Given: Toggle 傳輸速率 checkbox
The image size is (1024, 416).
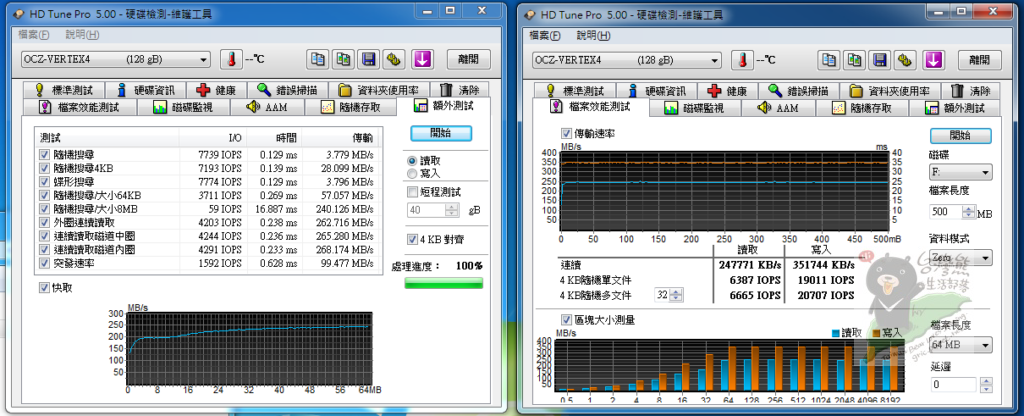Looking at the screenshot, I should tap(566, 134).
